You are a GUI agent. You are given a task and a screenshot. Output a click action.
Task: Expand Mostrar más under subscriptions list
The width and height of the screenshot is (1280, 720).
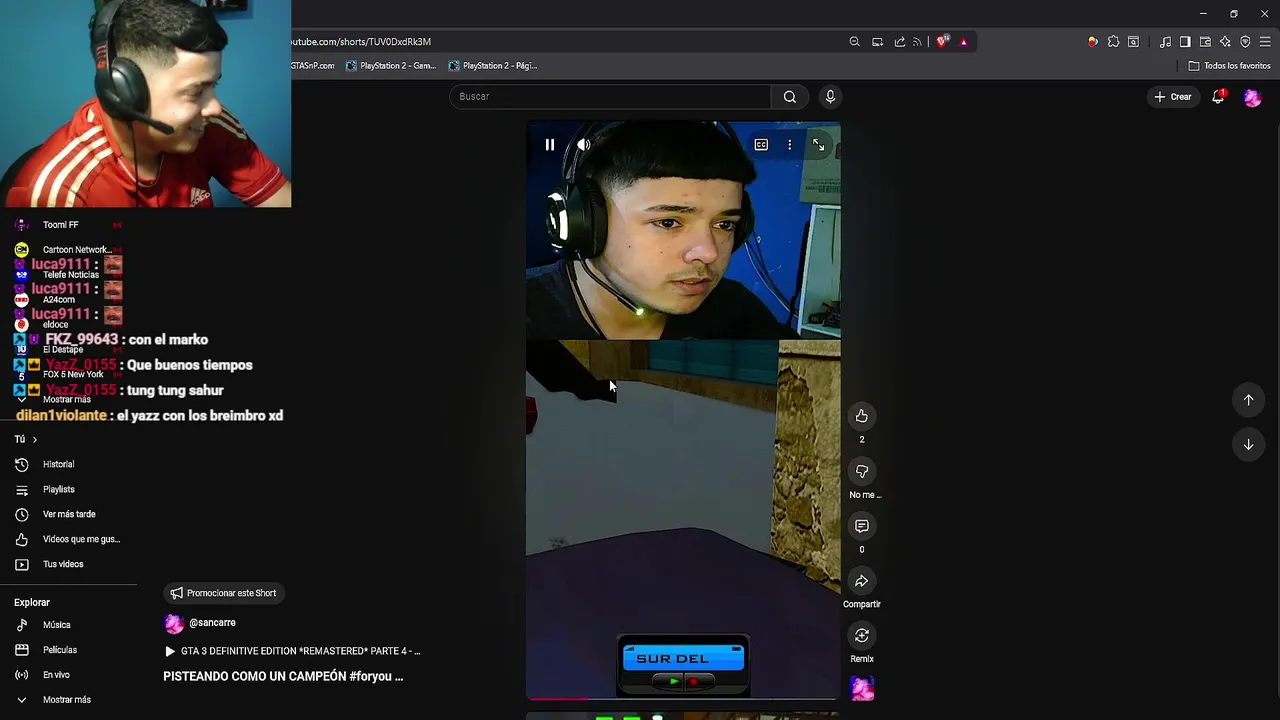68,399
